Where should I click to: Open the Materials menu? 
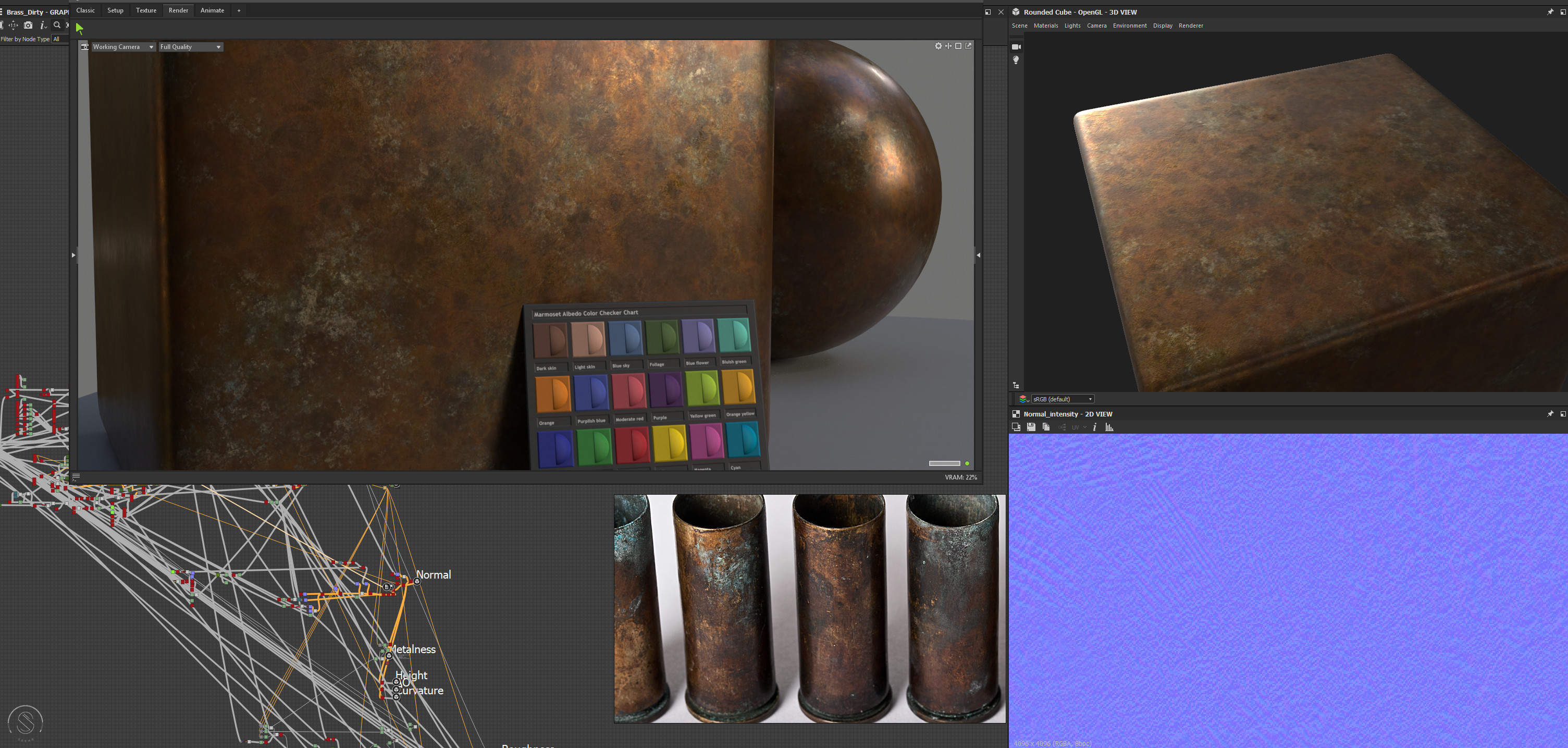(1046, 26)
